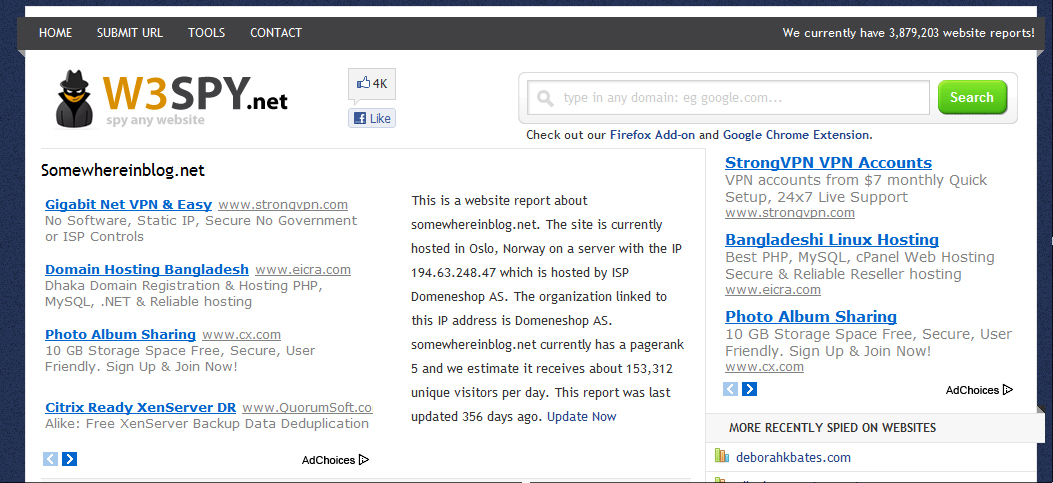The width and height of the screenshot is (1053, 483).
Task: Click the Facebook Like button
Action: pyautogui.click(x=372, y=118)
